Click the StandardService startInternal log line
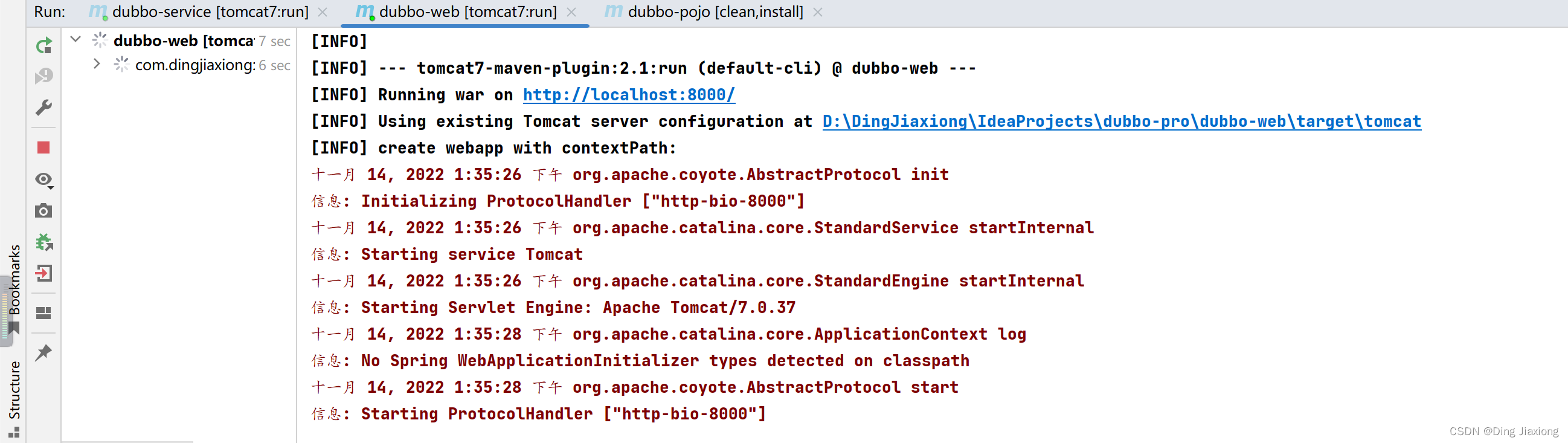Image resolution: width=1568 pixels, height=443 pixels. 702,228
